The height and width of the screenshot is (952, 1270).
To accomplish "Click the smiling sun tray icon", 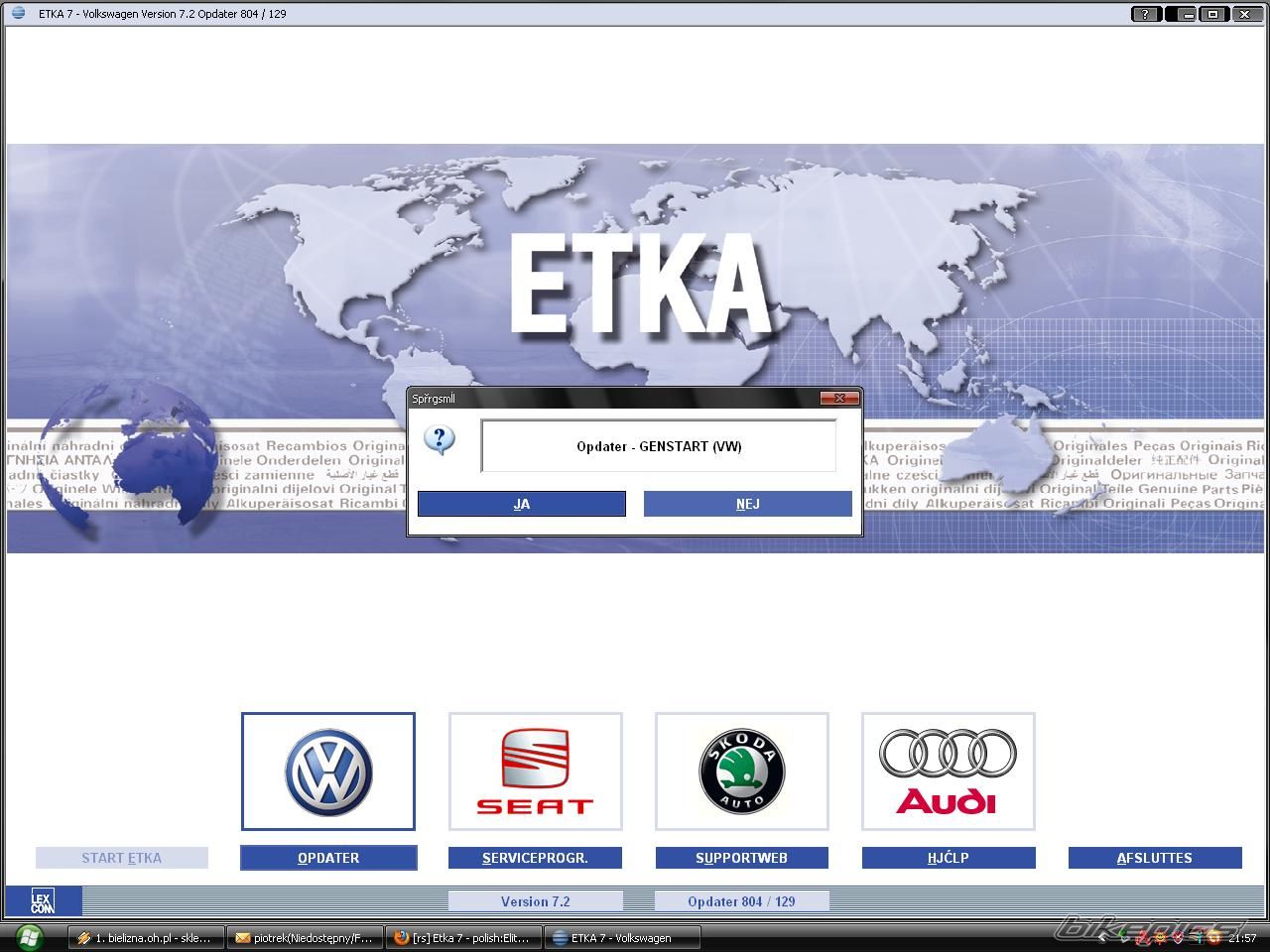I will (1160, 937).
